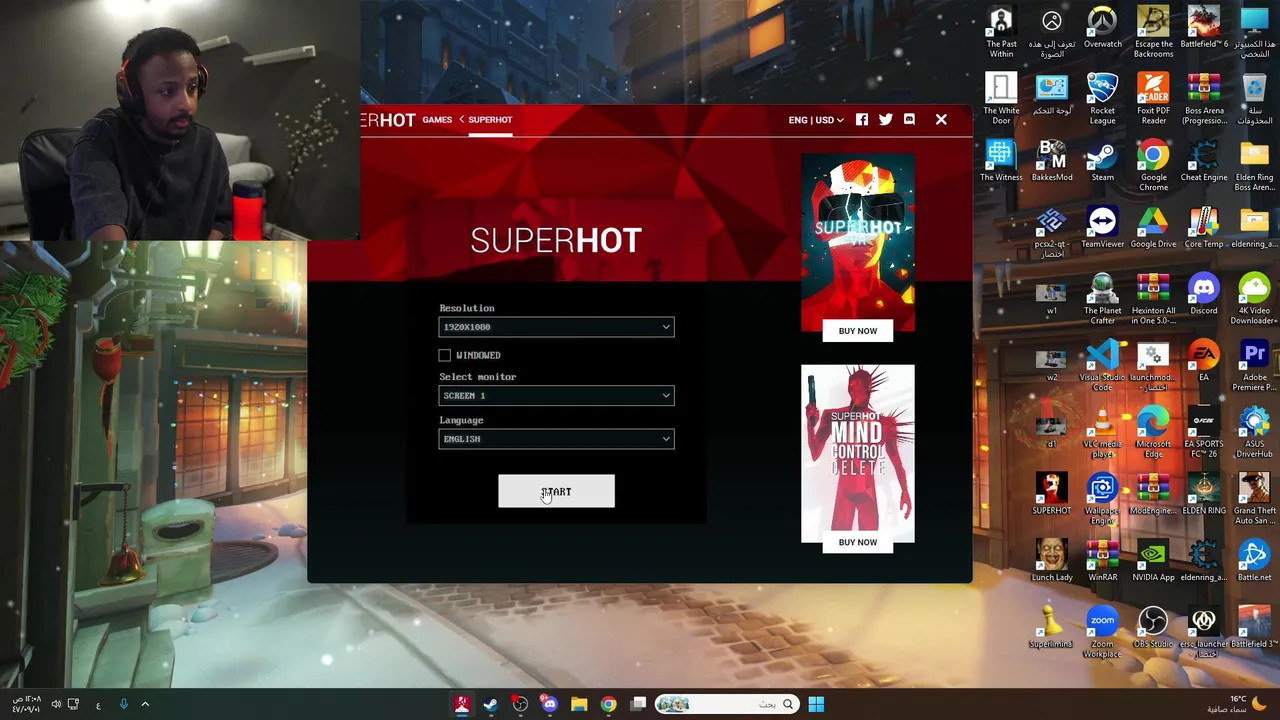Select Google Chrome desktop shortcut
The image size is (1280, 720).
coord(1154,166)
